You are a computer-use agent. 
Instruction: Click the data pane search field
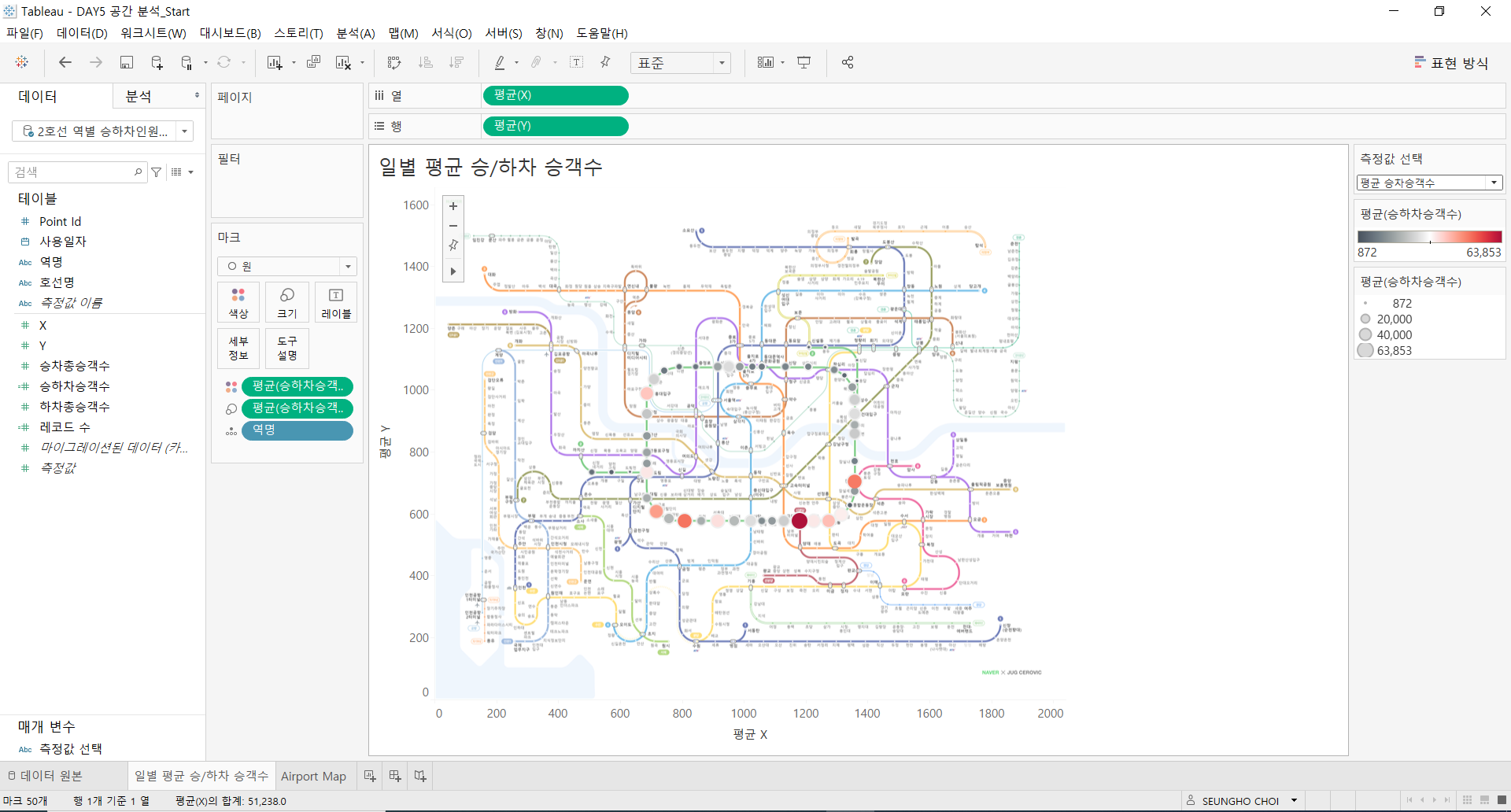[77, 172]
